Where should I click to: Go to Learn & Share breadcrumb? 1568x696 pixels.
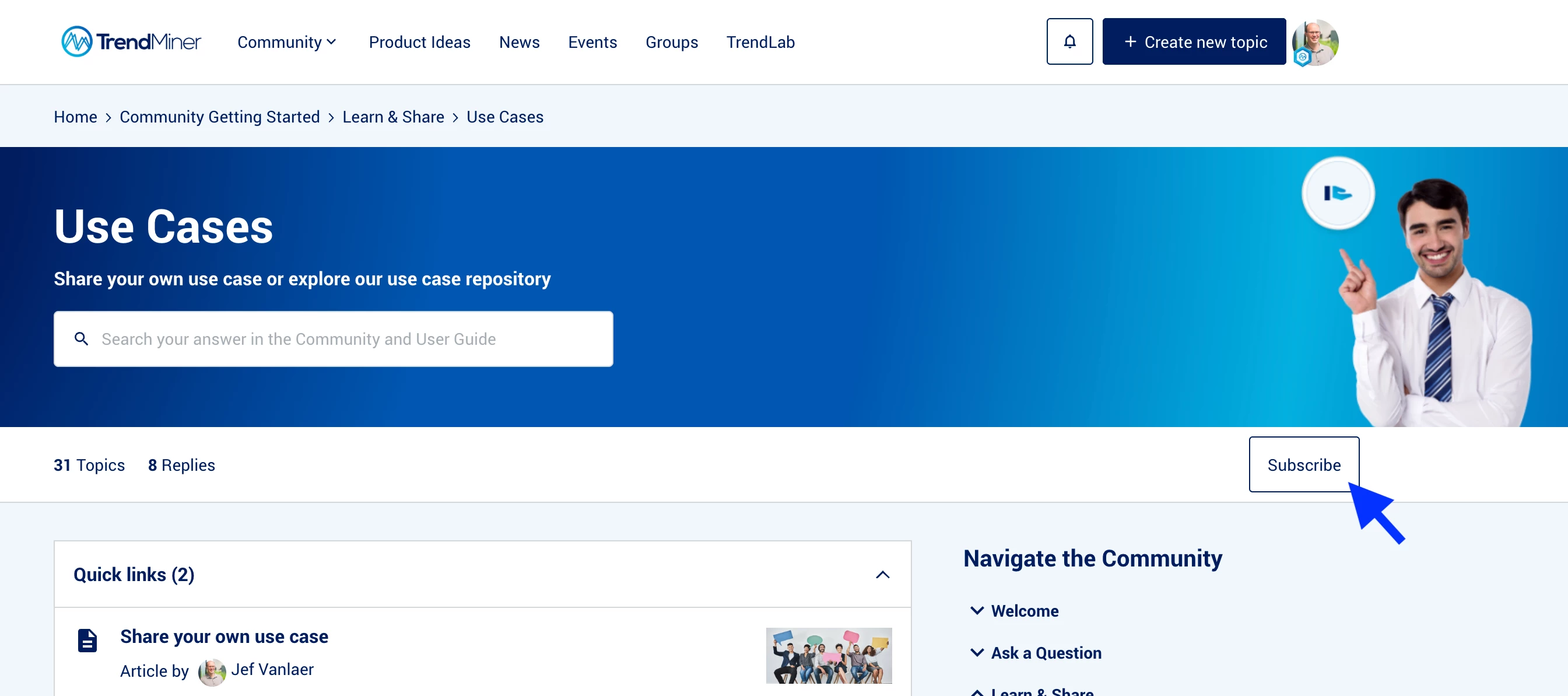point(392,117)
